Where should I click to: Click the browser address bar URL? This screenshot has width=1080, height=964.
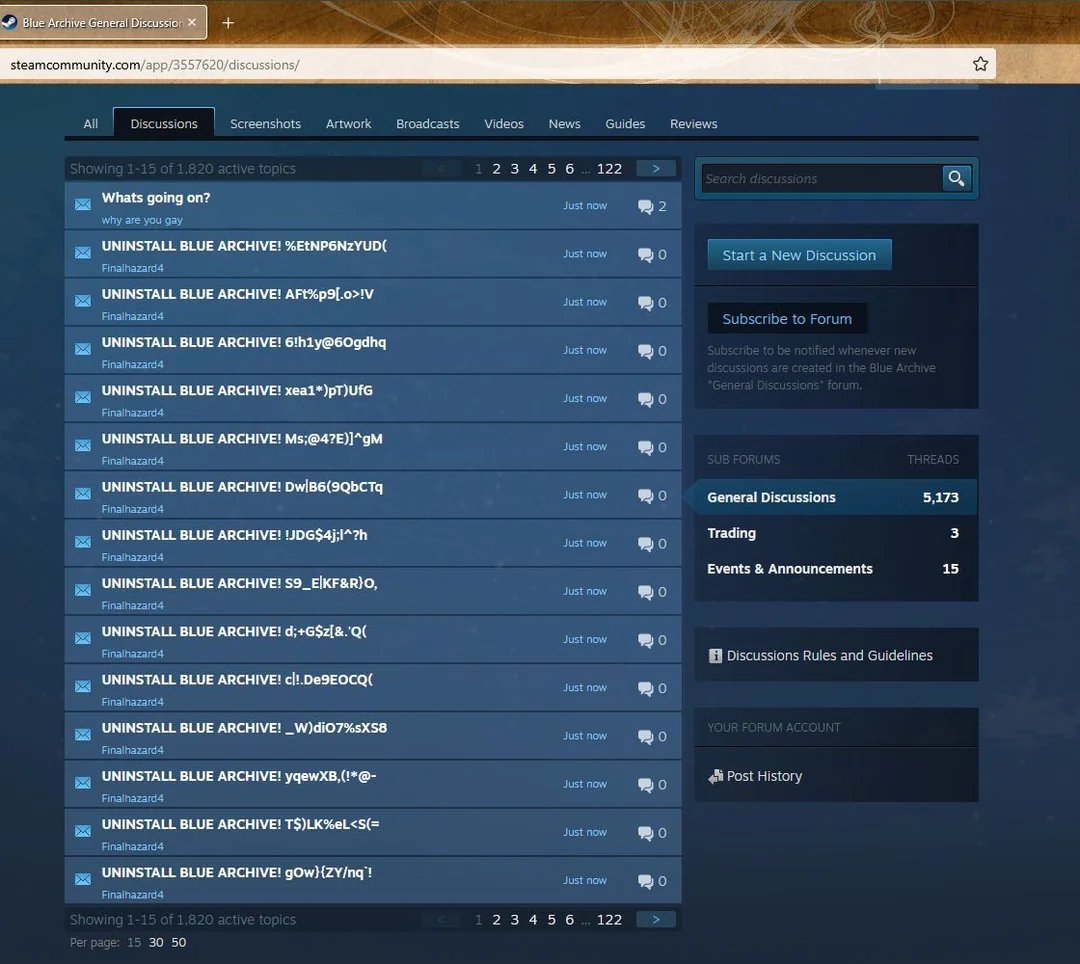click(x=154, y=65)
